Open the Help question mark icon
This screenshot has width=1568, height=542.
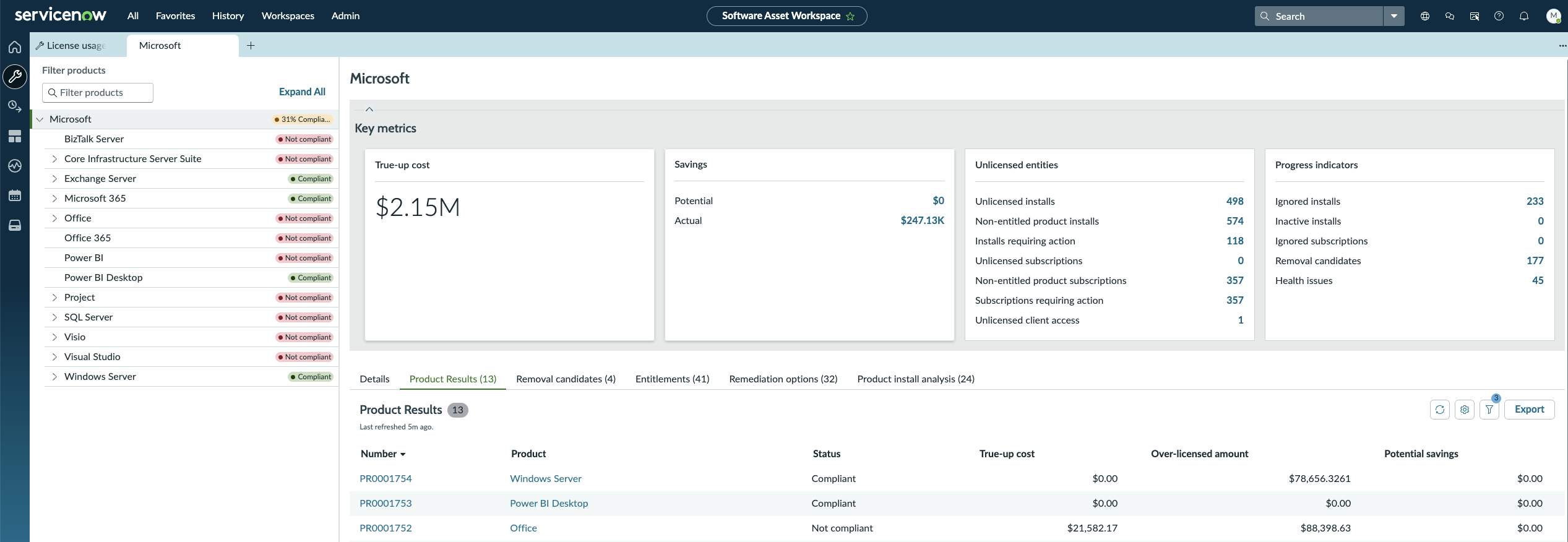pos(1499,16)
